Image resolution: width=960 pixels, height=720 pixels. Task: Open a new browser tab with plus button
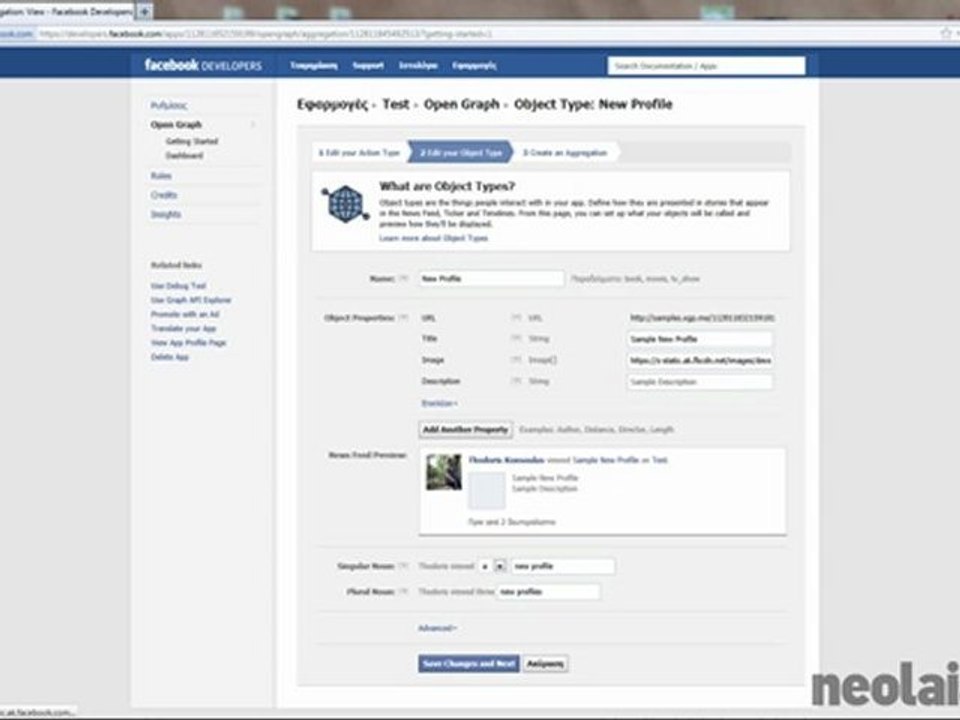click(144, 11)
